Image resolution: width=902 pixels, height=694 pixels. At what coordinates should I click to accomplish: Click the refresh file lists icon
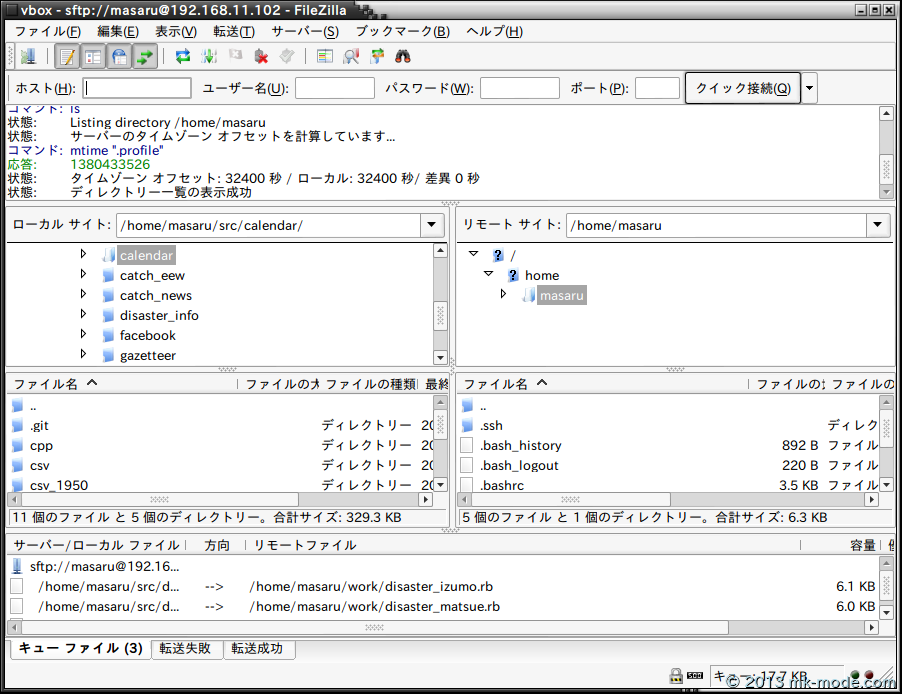point(183,57)
